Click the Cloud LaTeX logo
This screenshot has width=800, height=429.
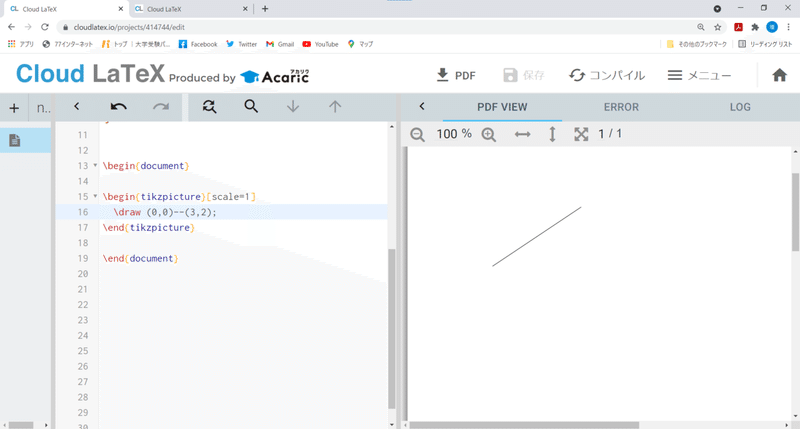90,74
